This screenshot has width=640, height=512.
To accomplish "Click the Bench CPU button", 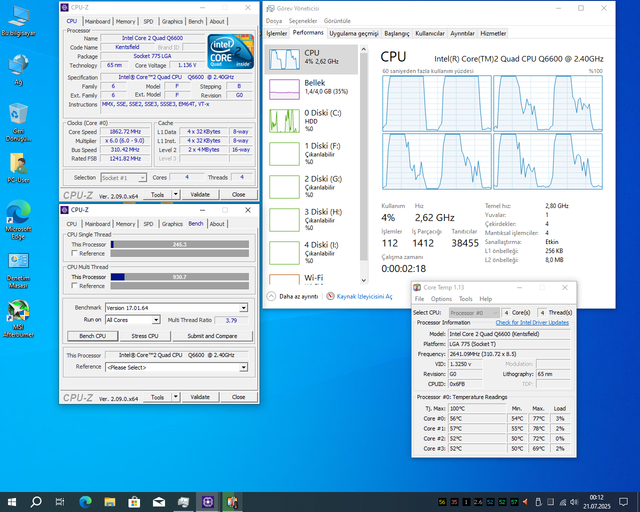I will coord(93,336).
